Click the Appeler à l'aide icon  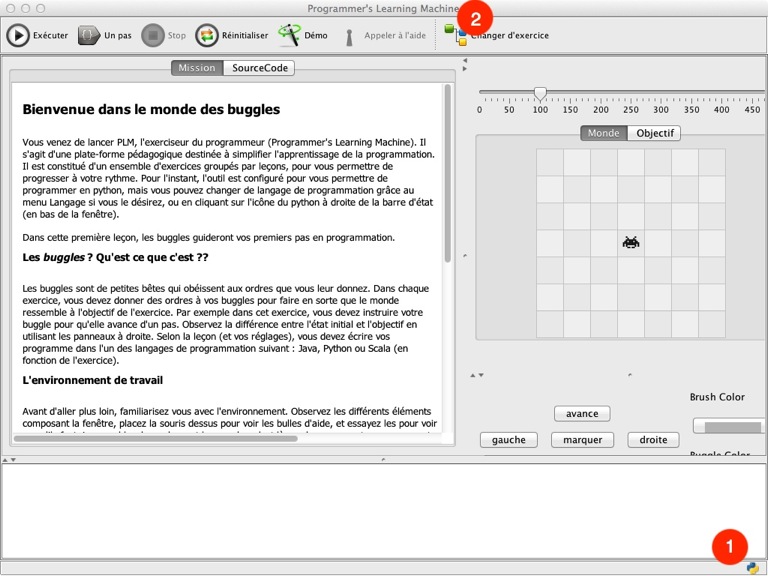(349, 37)
